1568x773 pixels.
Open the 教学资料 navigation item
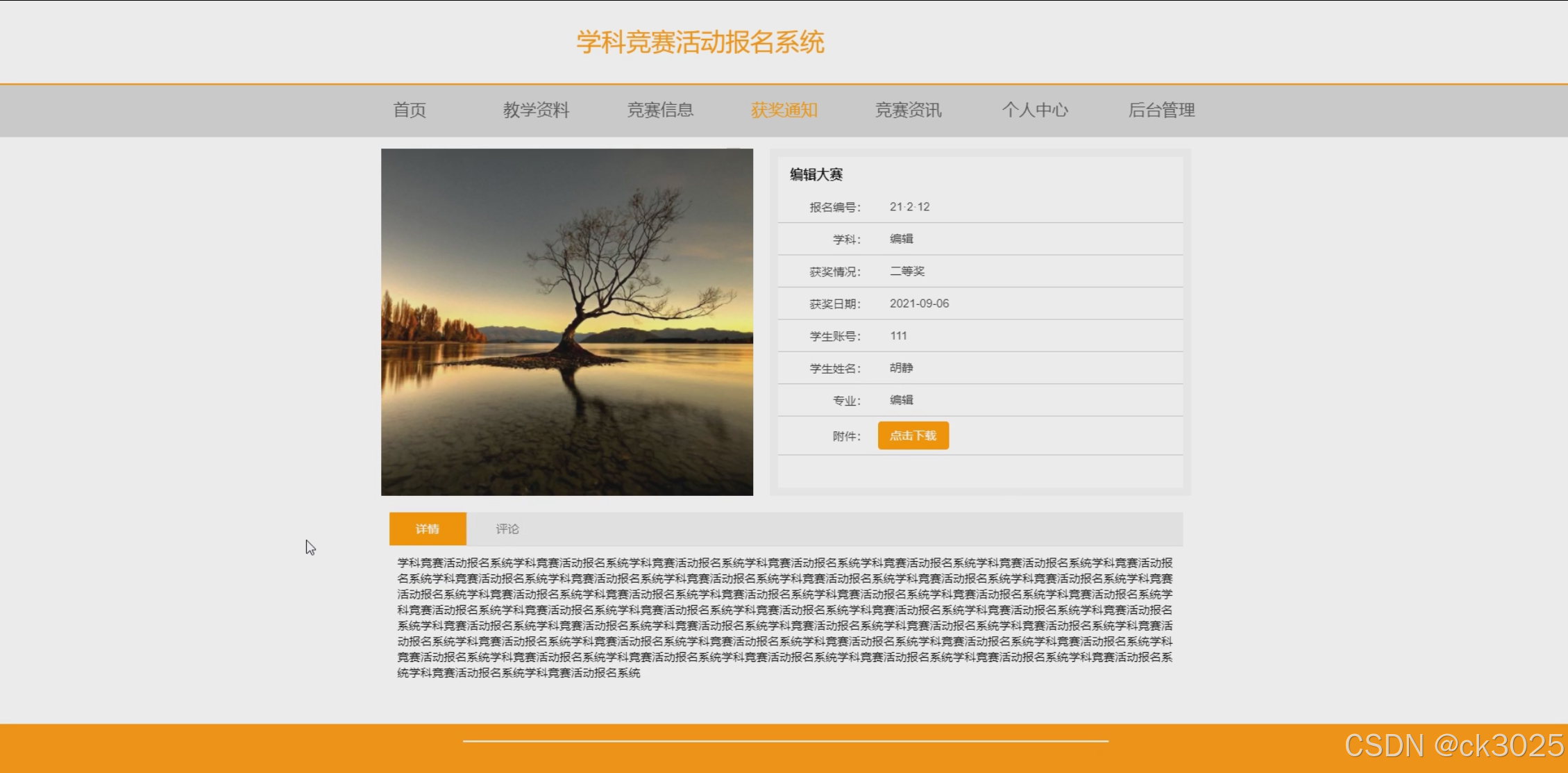(x=536, y=110)
